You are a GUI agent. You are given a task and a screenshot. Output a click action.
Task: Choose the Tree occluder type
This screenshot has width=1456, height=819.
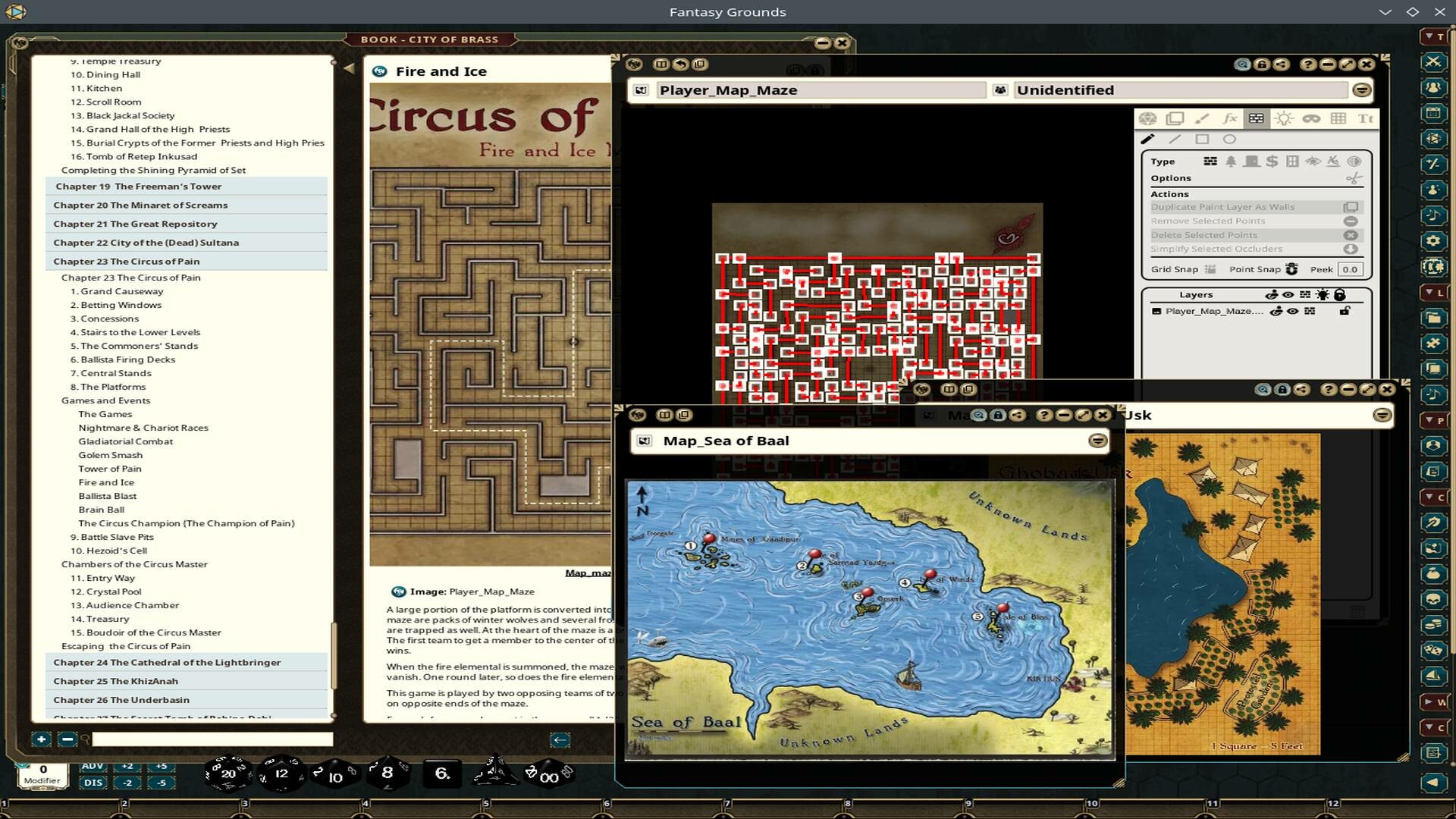pyautogui.click(x=1230, y=162)
